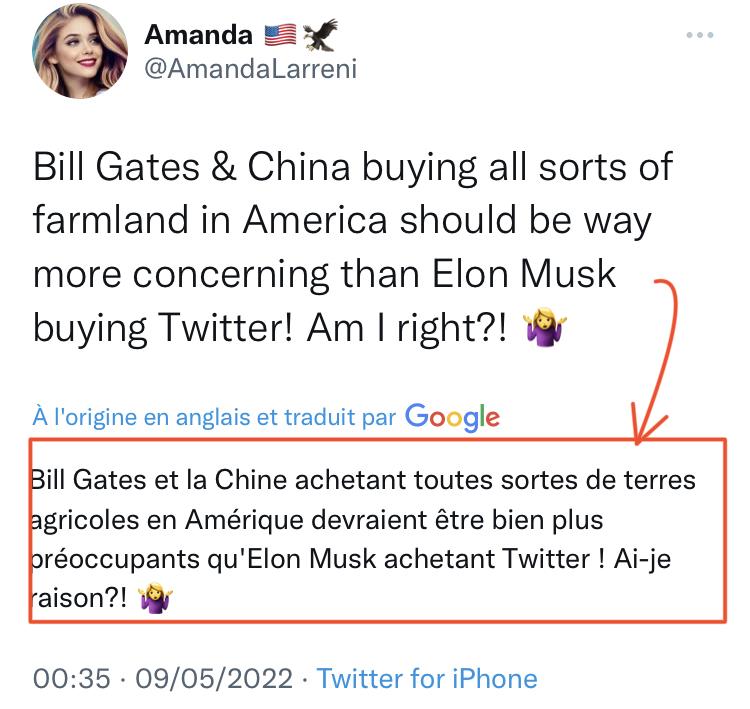The image size is (750, 709).
Task: Click the eagle emoji next to the name
Action: pyautogui.click(x=321, y=34)
